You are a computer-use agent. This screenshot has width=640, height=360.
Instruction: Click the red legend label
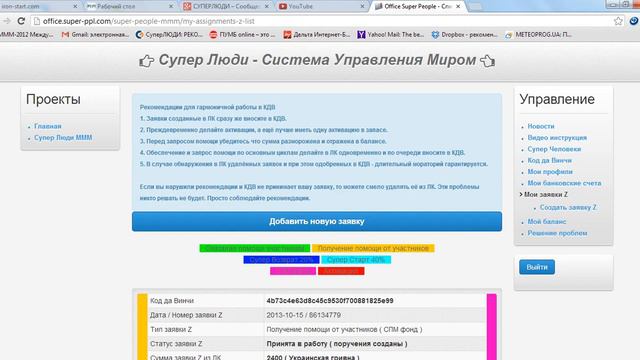click(341, 271)
